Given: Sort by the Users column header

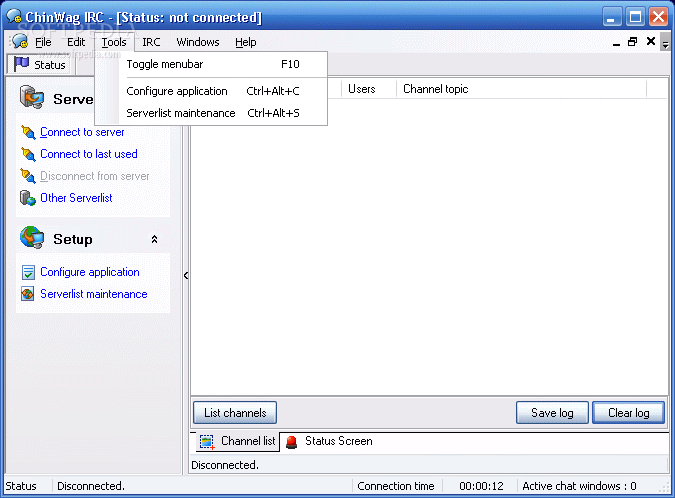Looking at the screenshot, I should coord(369,89).
